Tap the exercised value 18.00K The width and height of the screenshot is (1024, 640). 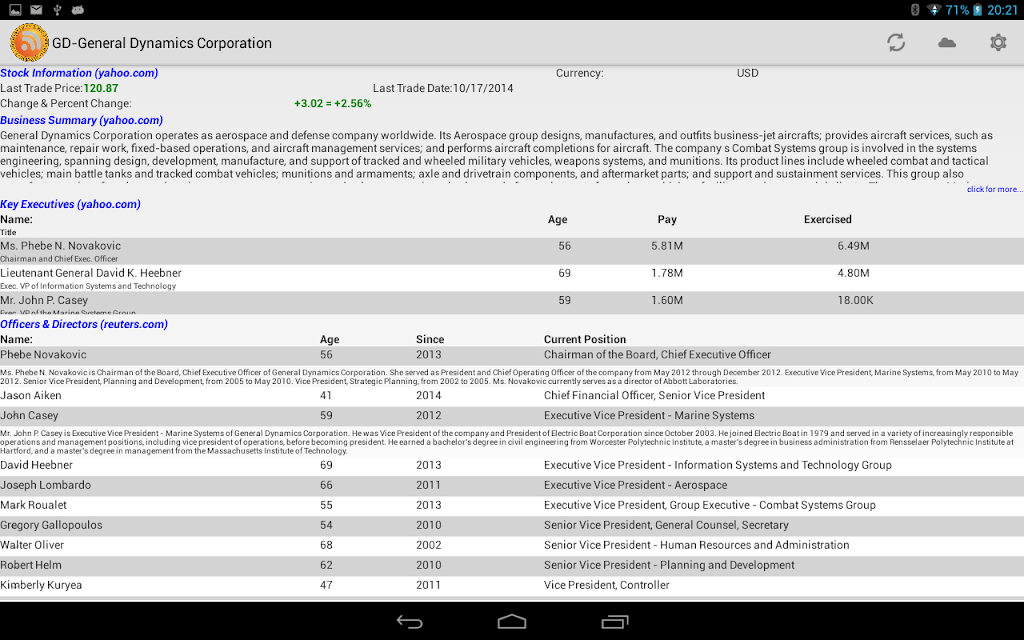tap(856, 300)
